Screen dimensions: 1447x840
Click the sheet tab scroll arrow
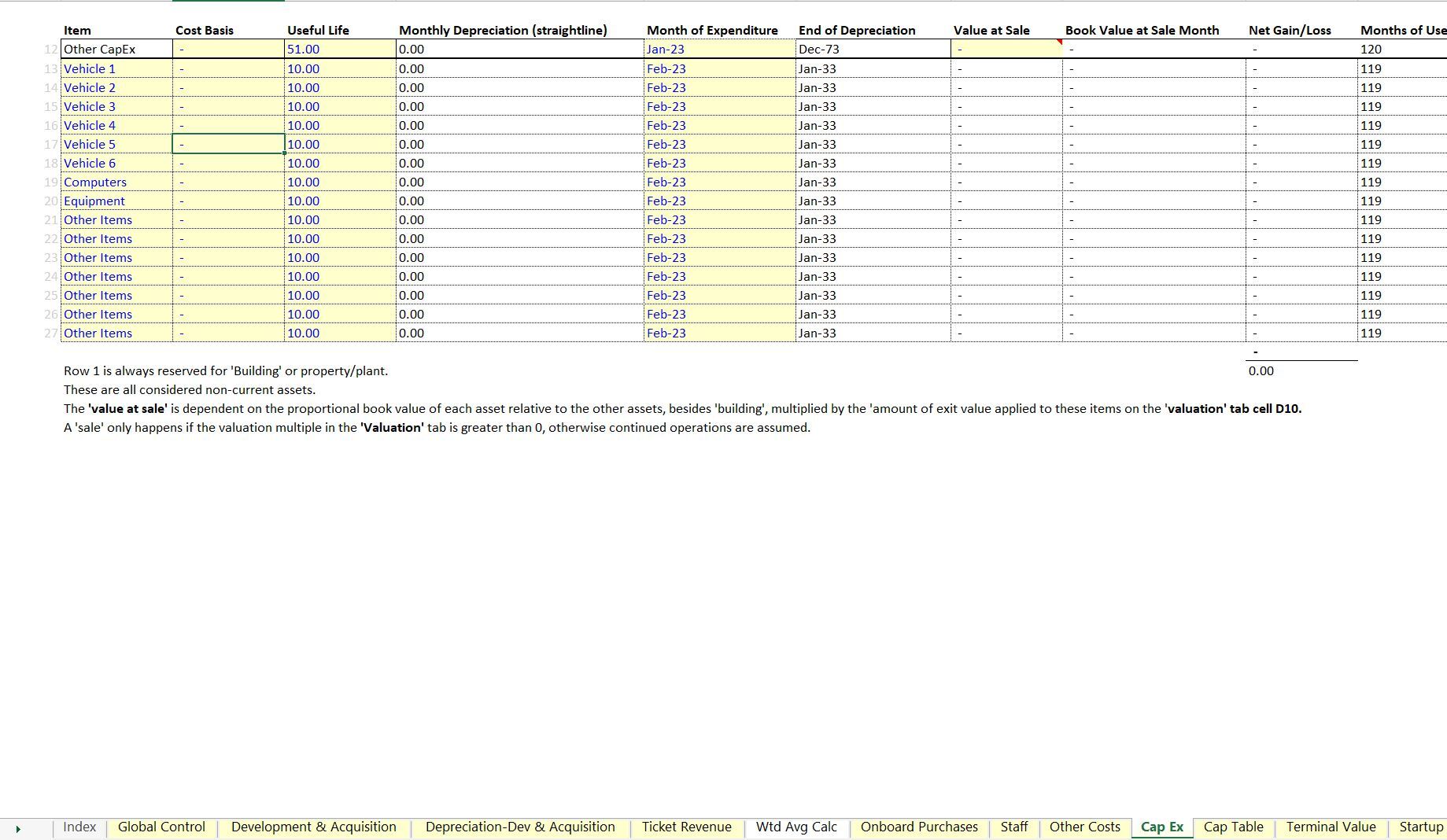[x=18, y=829]
